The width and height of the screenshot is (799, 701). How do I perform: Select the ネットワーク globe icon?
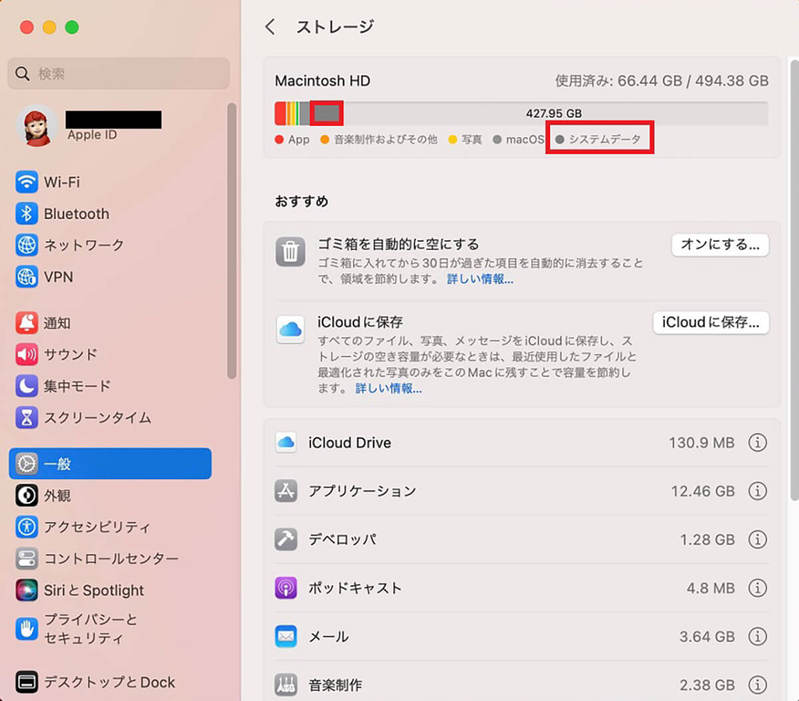(26, 245)
